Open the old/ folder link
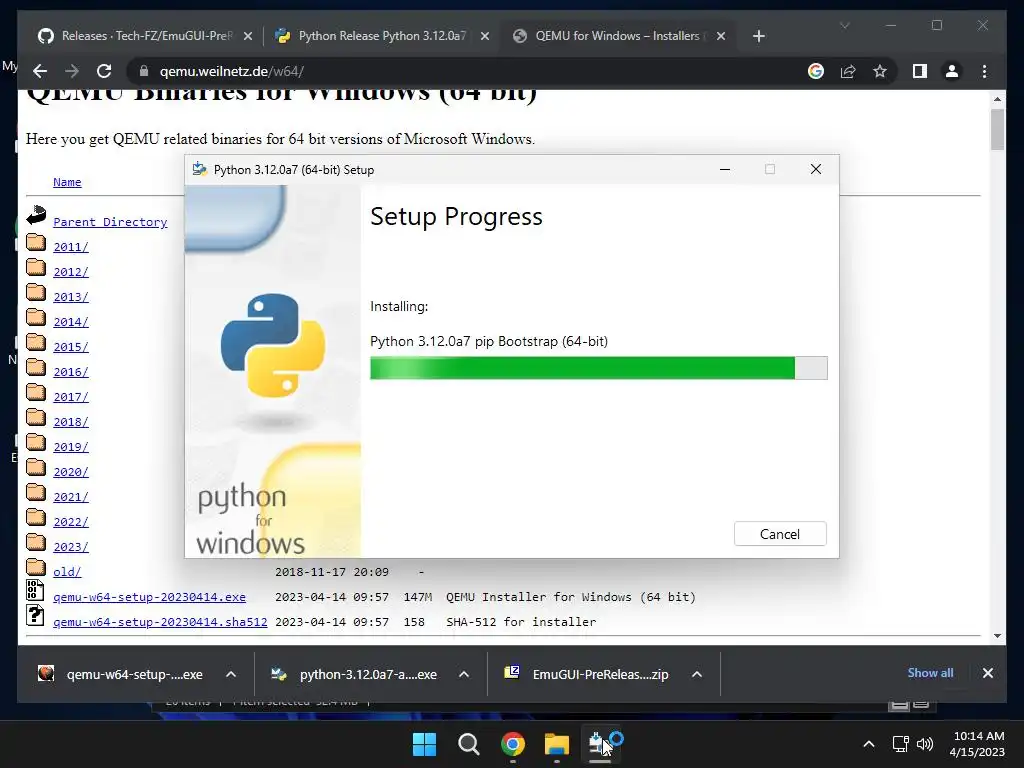Image resolution: width=1024 pixels, height=768 pixels. pos(67,572)
